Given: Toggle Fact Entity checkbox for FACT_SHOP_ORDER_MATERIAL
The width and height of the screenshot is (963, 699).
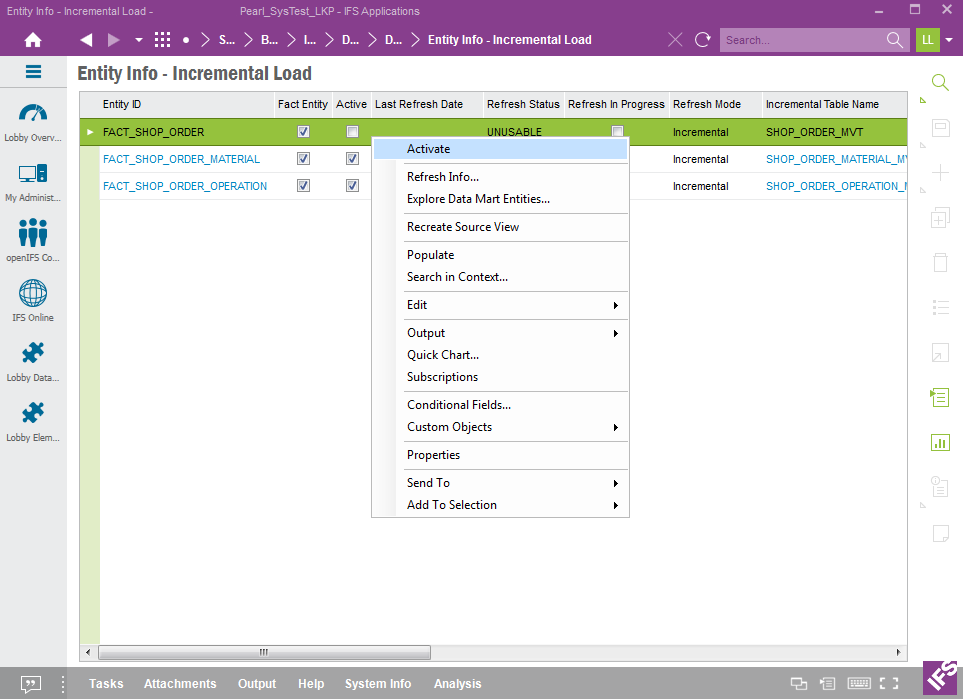Looking at the screenshot, I should pos(303,159).
